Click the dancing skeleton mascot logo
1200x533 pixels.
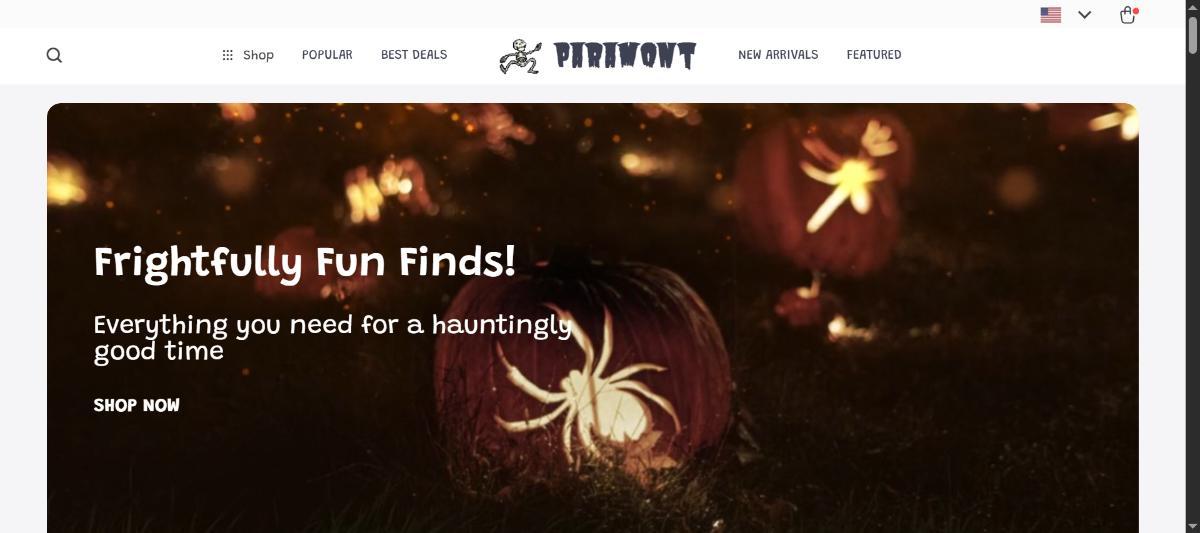click(x=521, y=56)
